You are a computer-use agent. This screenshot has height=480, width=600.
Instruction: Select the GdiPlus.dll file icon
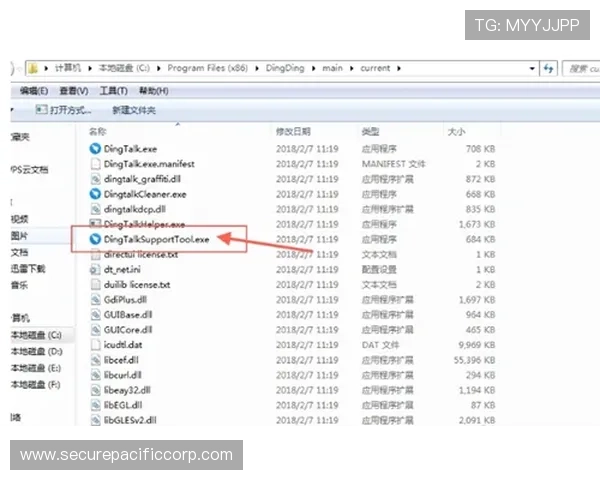coord(95,299)
